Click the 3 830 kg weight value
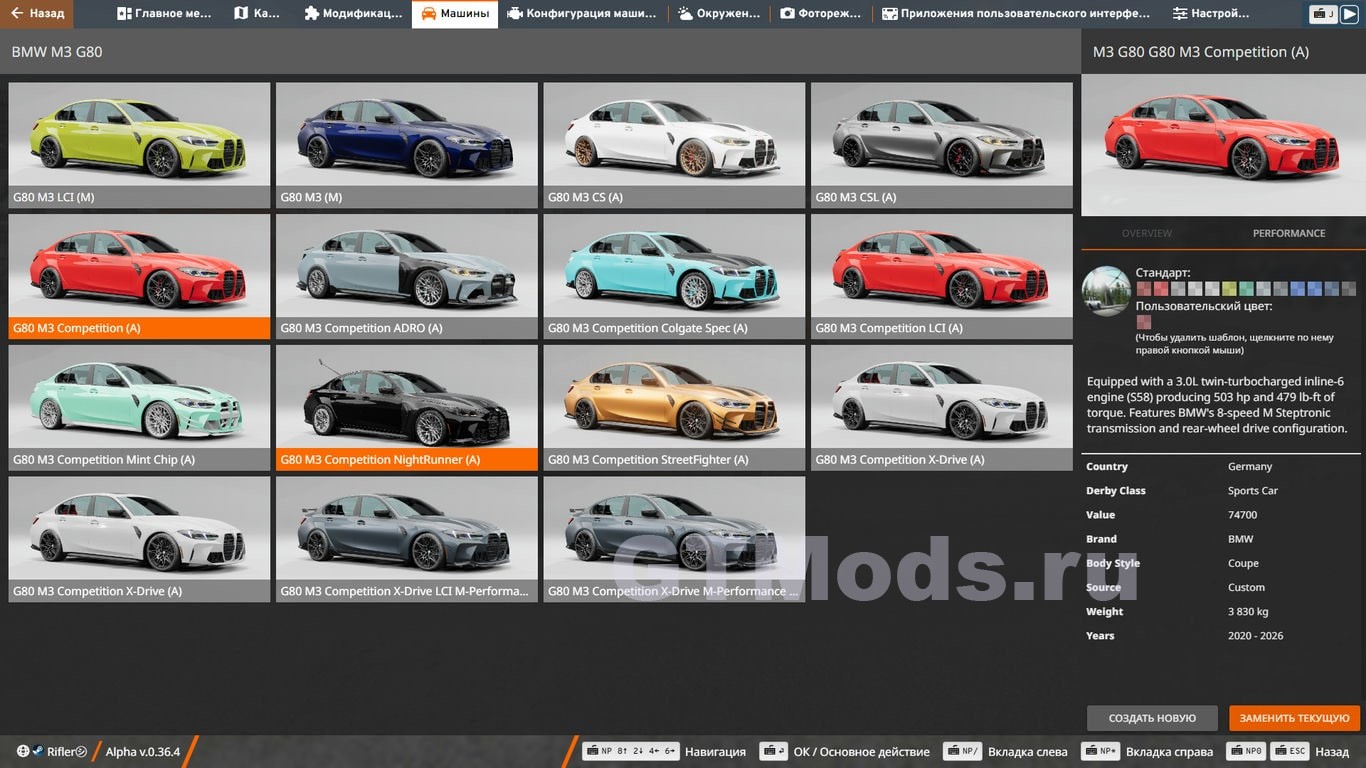Screen dimensions: 1366x768 click(1248, 612)
